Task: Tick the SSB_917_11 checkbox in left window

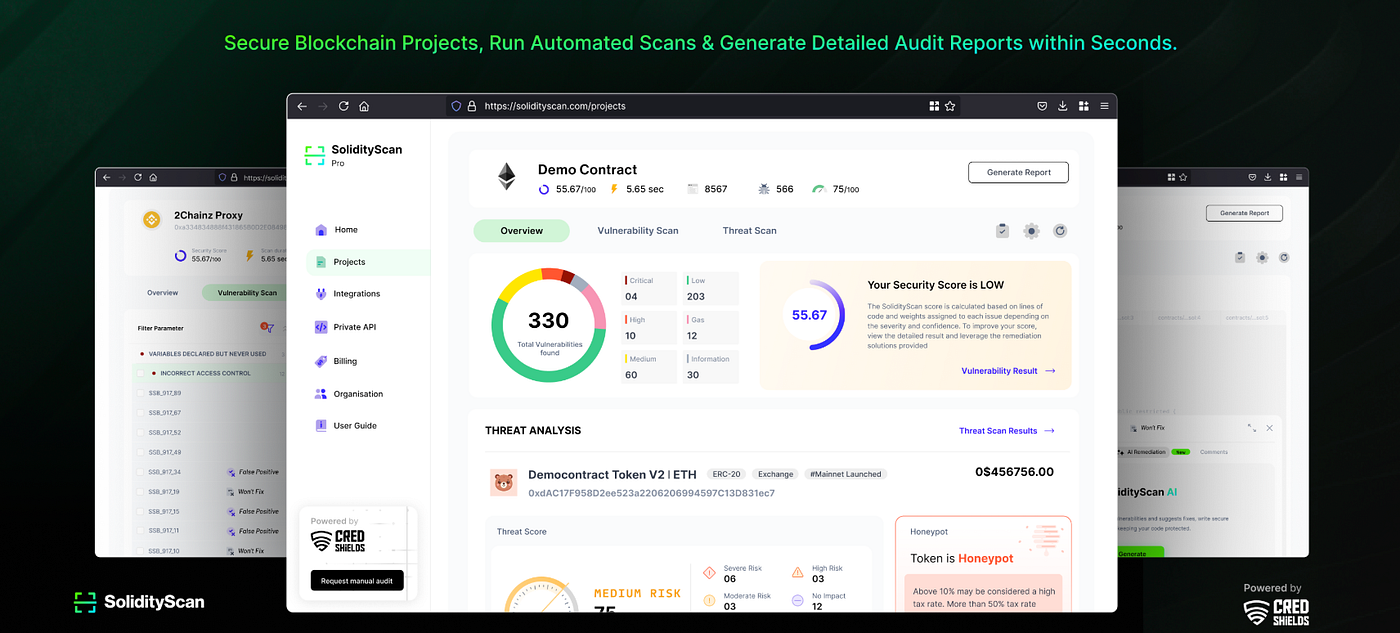Action: coord(141,531)
